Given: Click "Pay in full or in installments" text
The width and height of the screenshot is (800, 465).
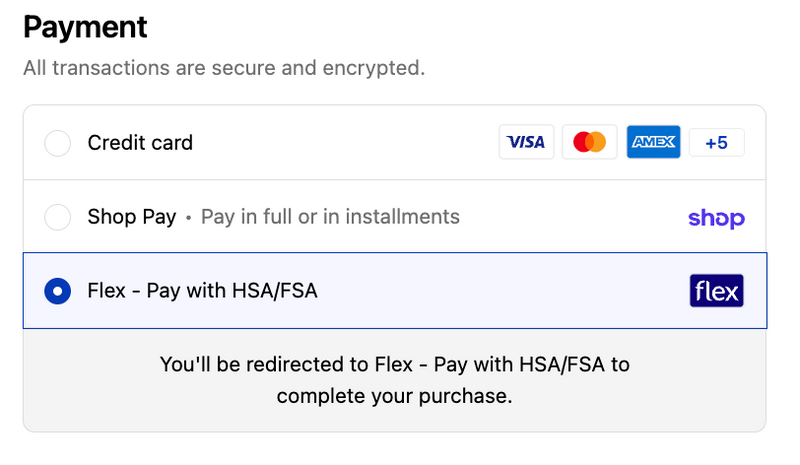Looking at the screenshot, I should 330,217.
